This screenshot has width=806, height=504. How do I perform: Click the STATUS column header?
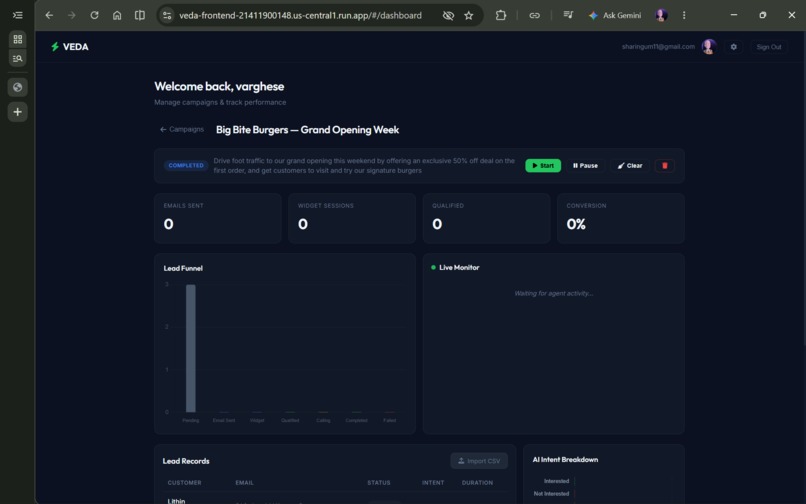coord(379,483)
